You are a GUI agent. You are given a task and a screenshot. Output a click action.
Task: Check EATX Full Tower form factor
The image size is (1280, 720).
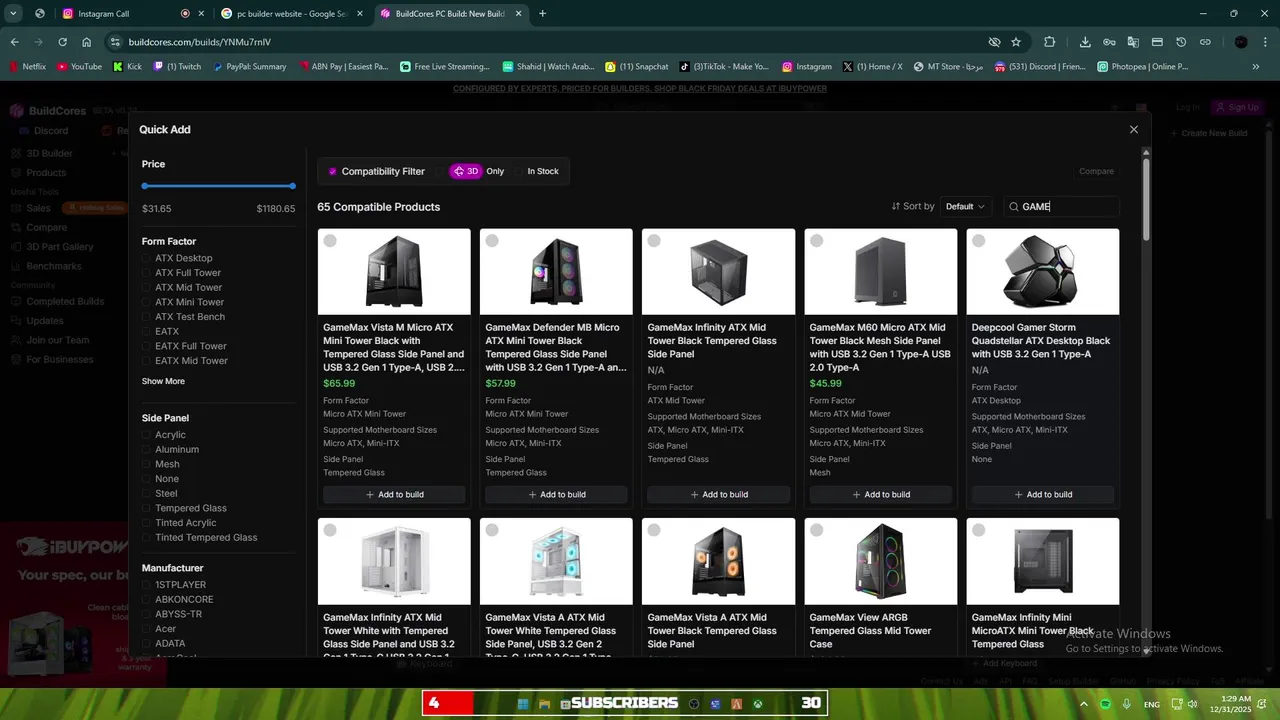147,346
